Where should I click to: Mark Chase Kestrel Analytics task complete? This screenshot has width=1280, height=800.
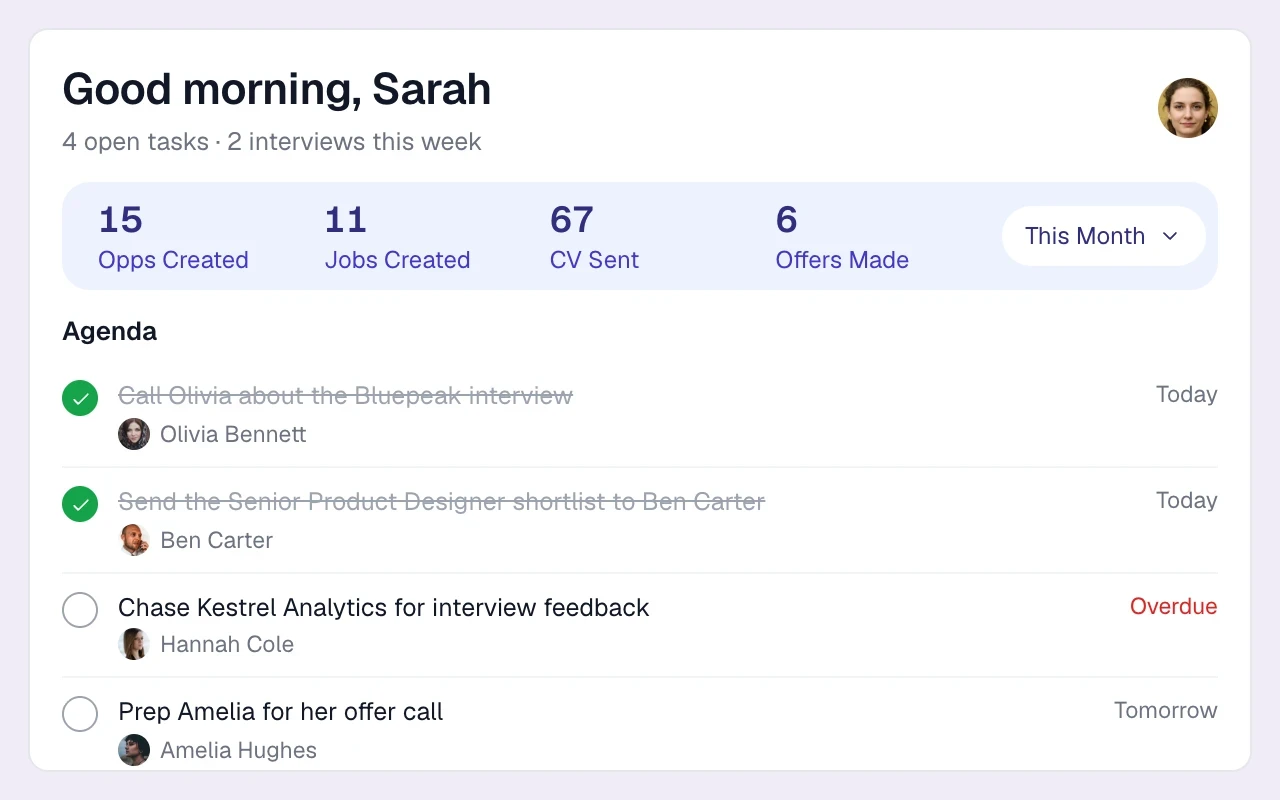tap(80, 610)
